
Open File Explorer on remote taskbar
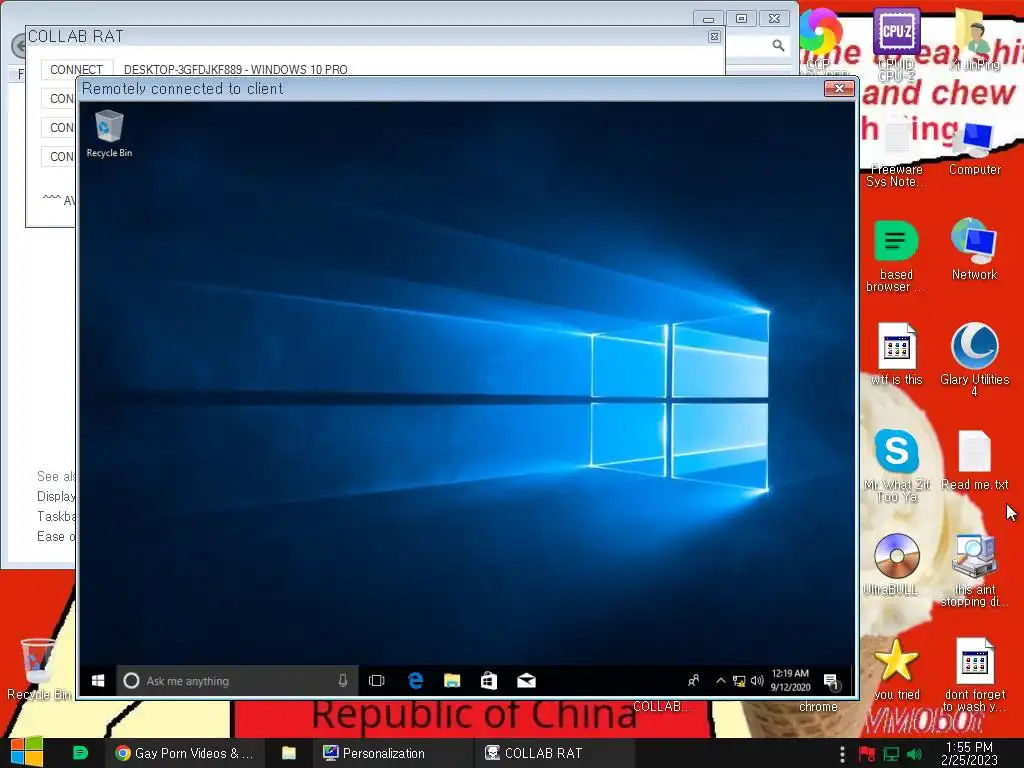pyautogui.click(x=452, y=681)
